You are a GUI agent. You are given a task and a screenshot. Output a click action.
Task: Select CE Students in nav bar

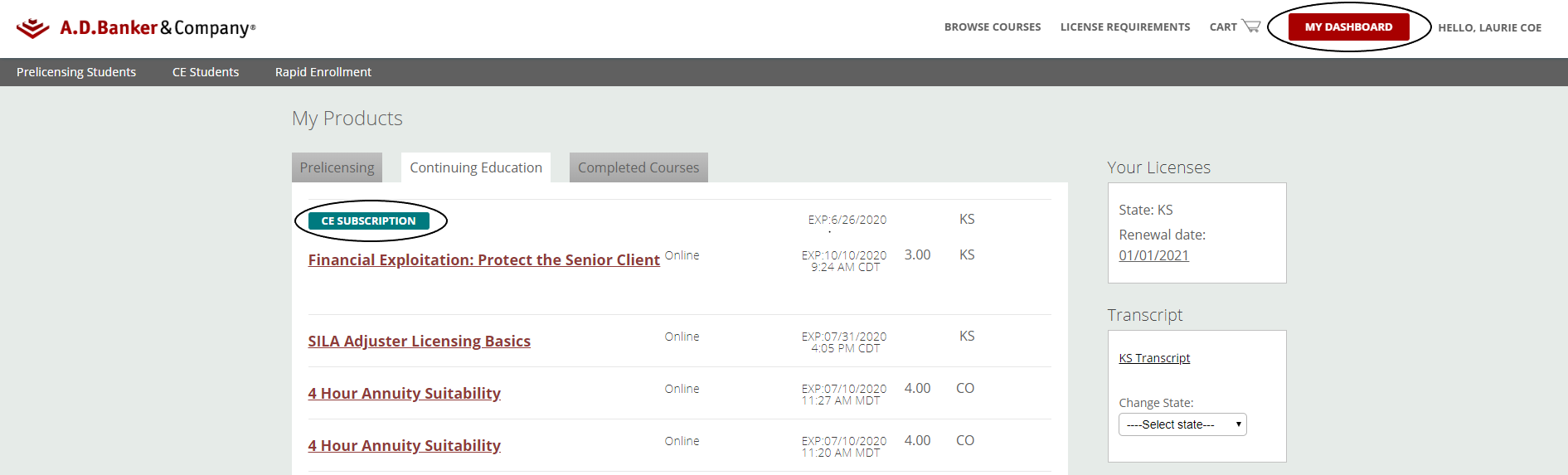(206, 72)
